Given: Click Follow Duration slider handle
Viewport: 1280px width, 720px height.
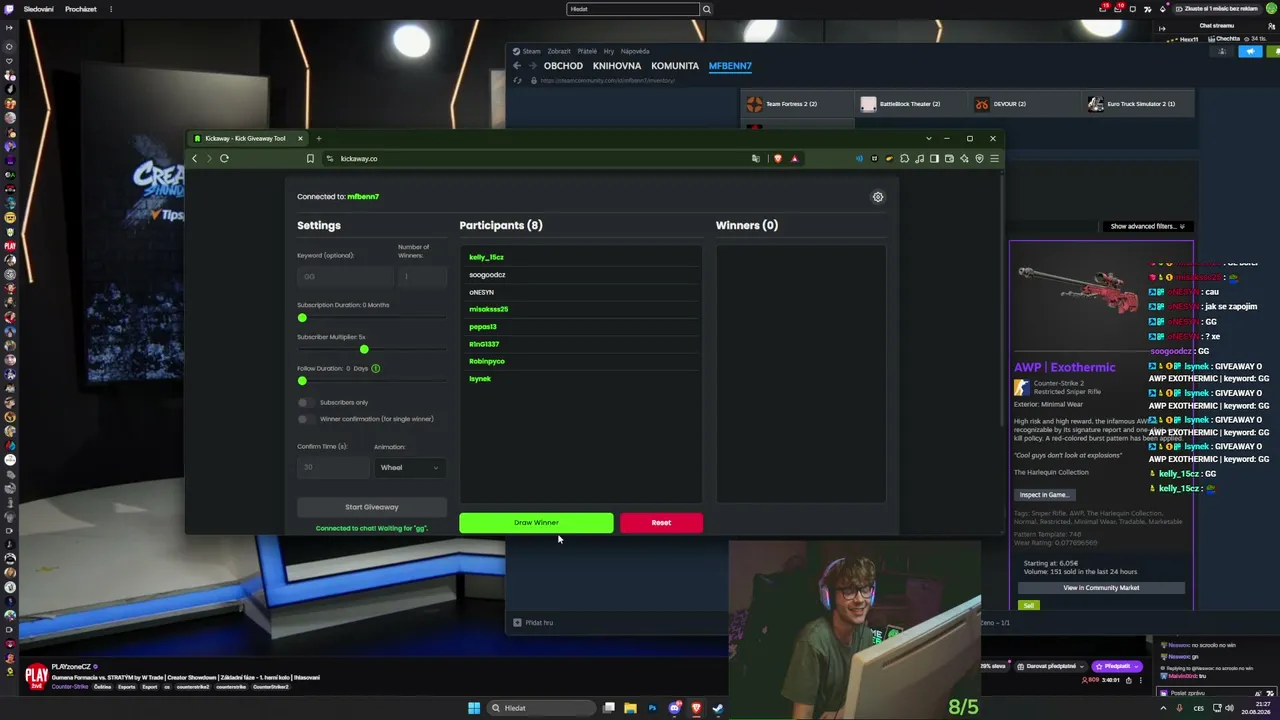Looking at the screenshot, I should pos(302,381).
